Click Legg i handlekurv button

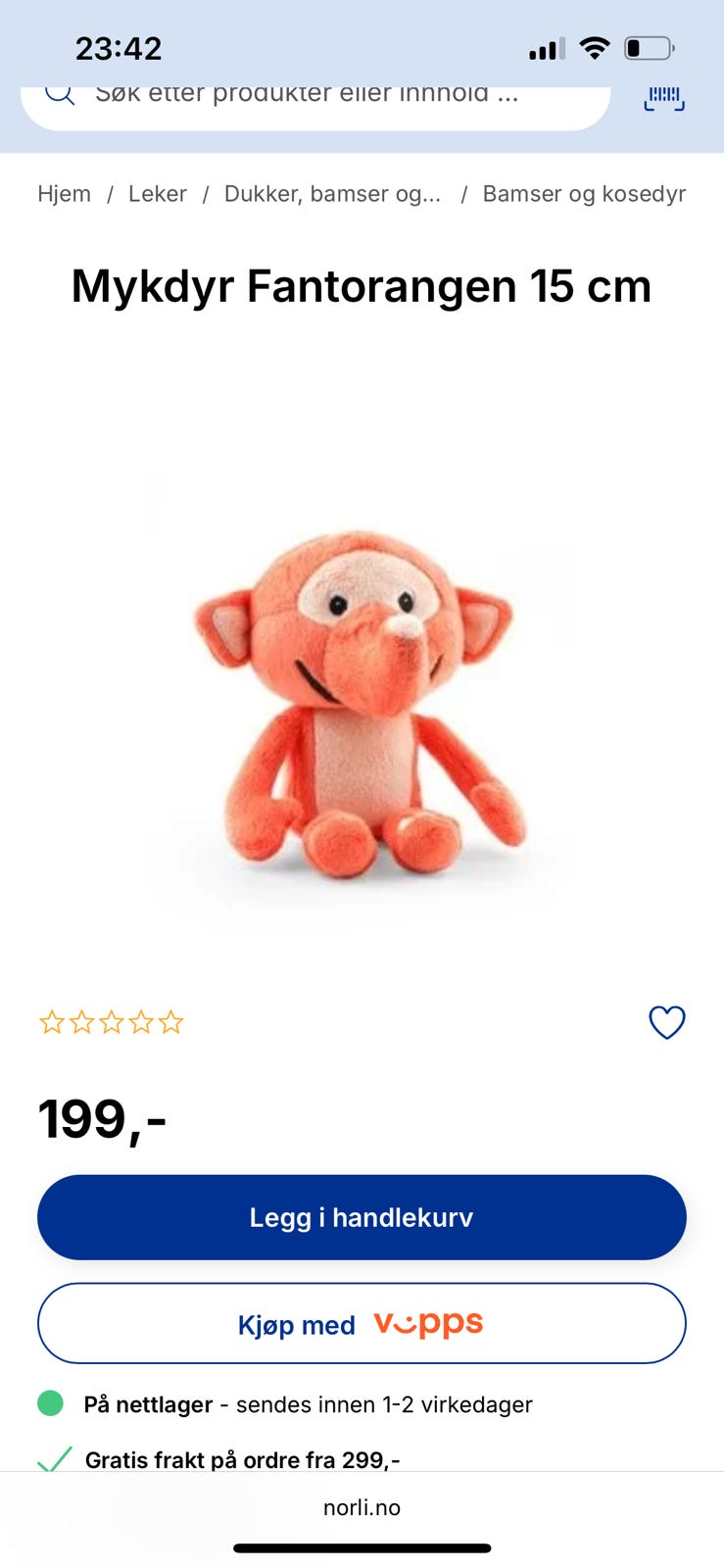pyautogui.click(x=362, y=1217)
